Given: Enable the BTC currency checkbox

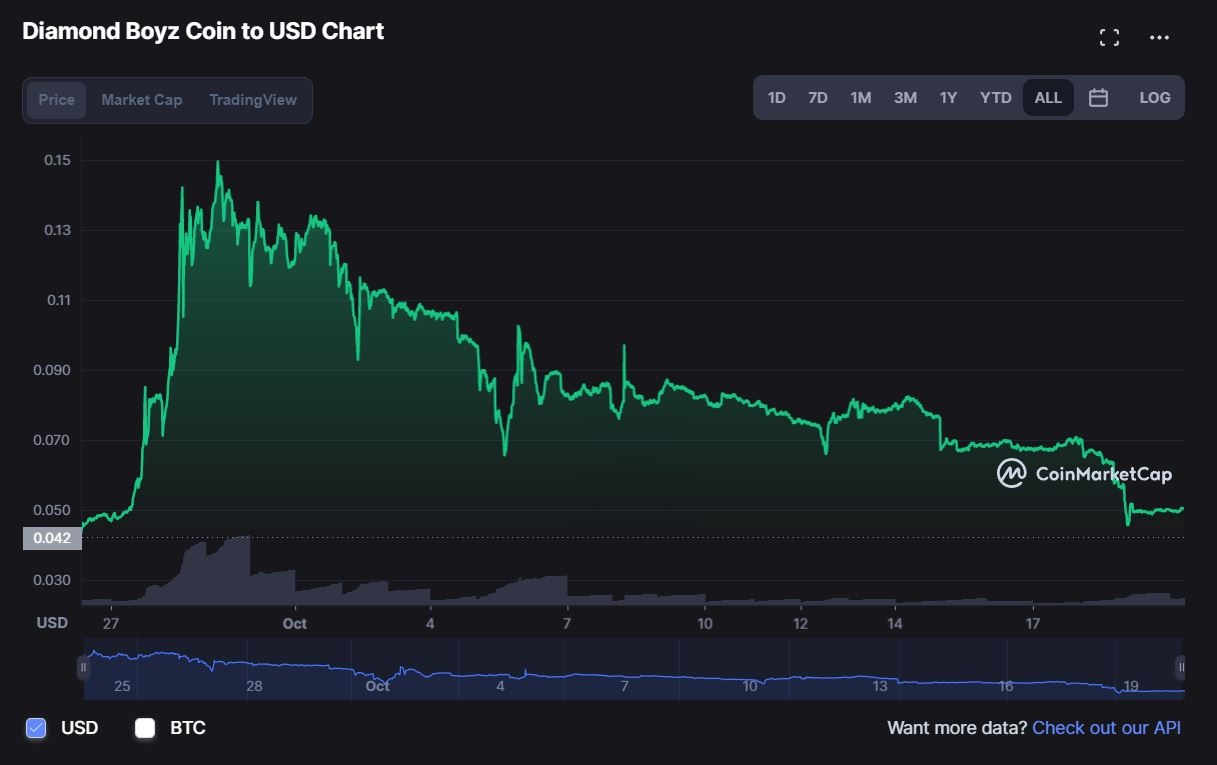Looking at the screenshot, I should click(x=145, y=728).
